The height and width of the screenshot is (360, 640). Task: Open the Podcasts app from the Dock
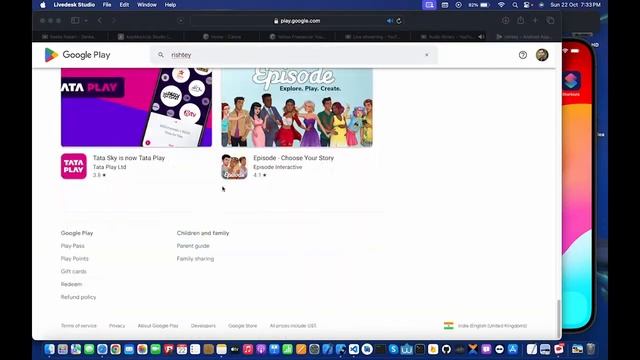pos(261,349)
